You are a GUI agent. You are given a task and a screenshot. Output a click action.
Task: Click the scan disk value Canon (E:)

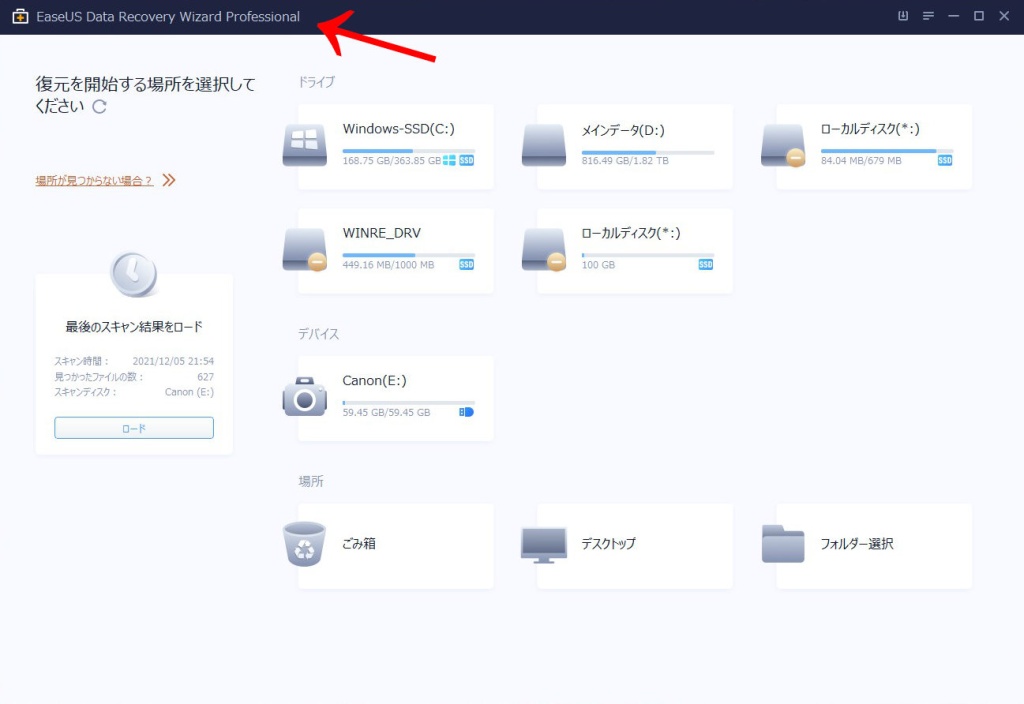(189, 392)
